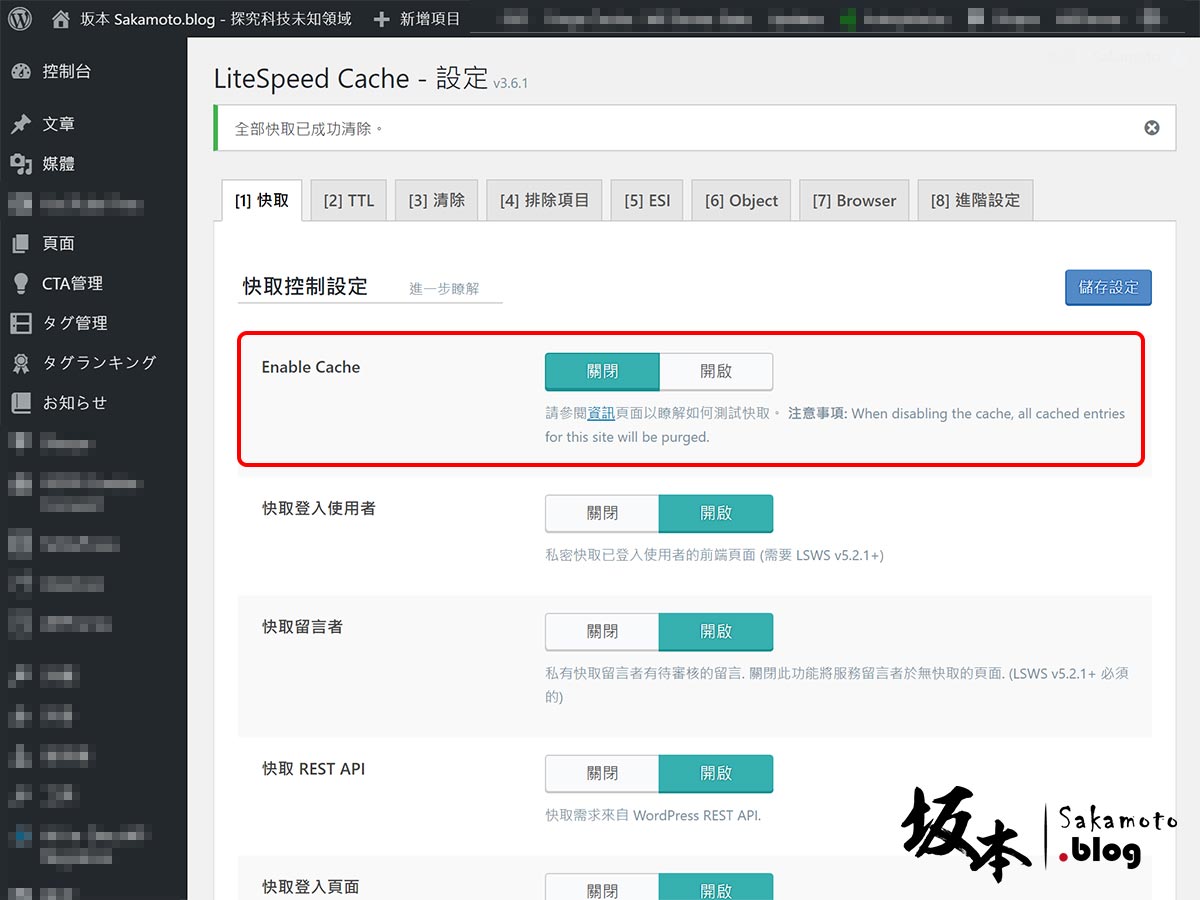Click the お知らせ book icon
This screenshot has height=900, width=1200.
[x=21, y=403]
